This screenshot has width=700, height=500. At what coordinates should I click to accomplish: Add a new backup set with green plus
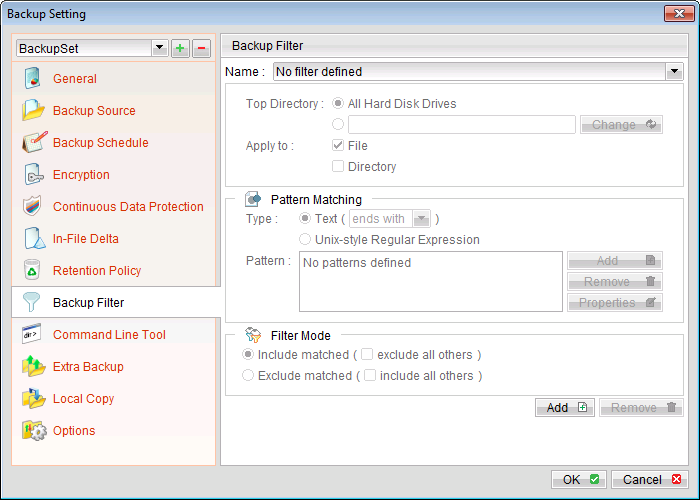point(180,48)
